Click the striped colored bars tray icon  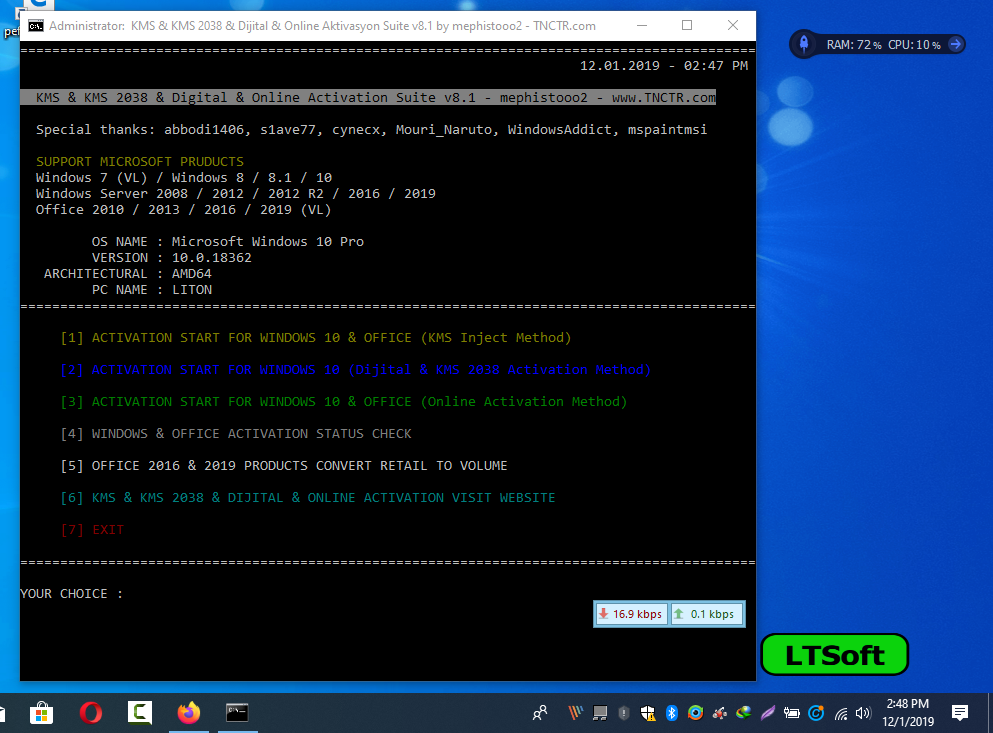coord(575,713)
